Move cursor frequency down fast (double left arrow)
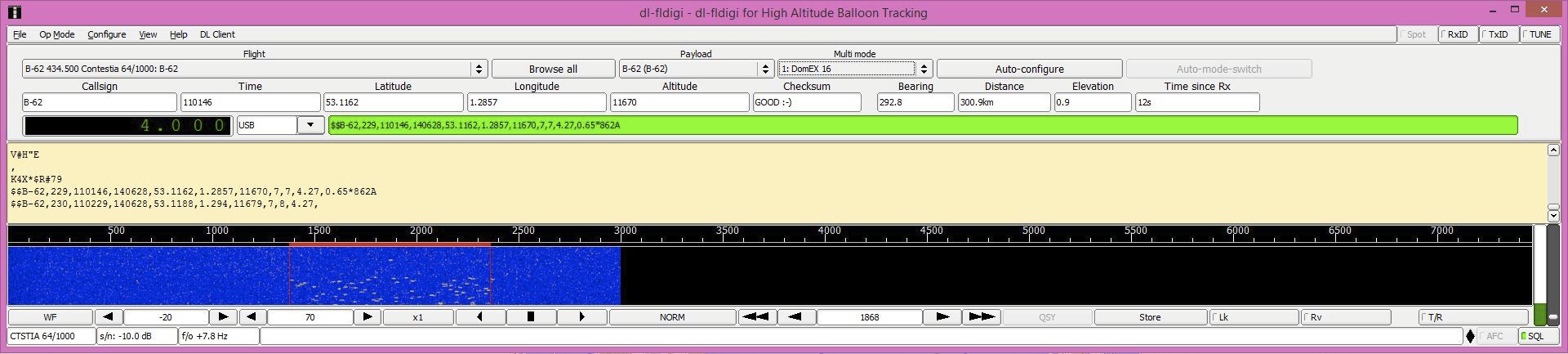This screenshot has width=1568, height=354. tap(756, 316)
